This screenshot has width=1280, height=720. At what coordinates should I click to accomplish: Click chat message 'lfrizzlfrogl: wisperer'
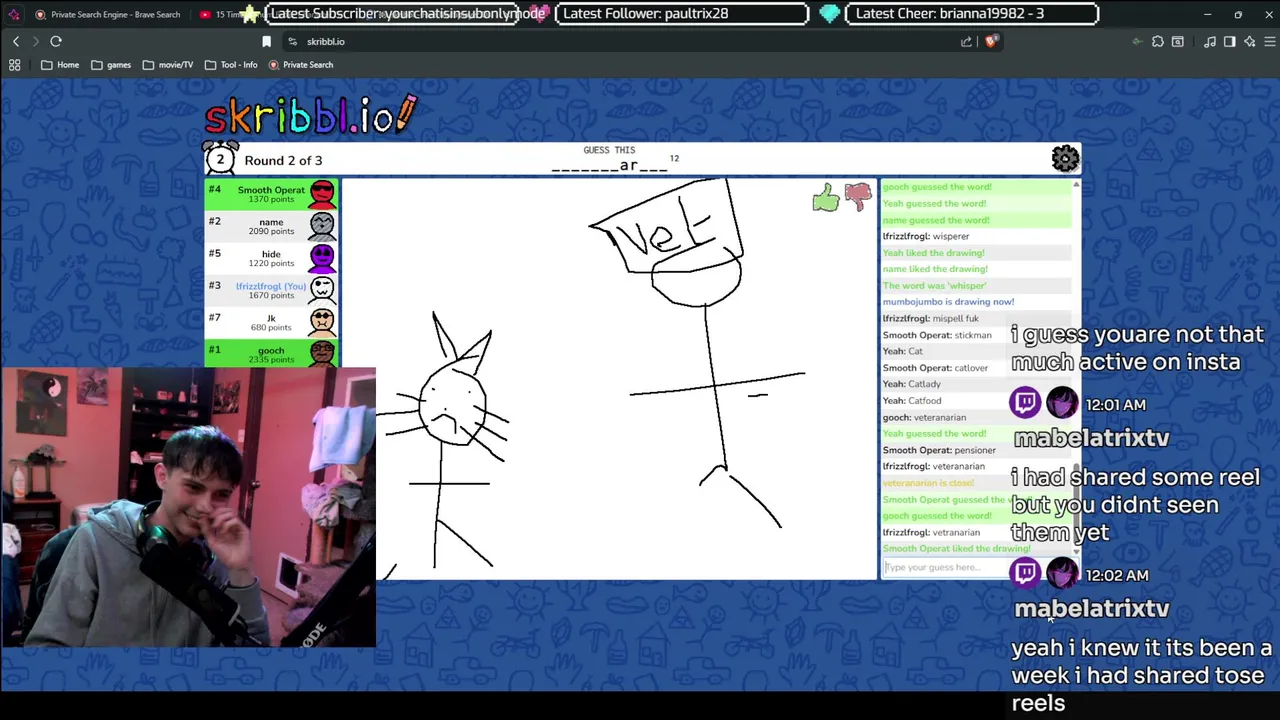[x=926, y=236]
